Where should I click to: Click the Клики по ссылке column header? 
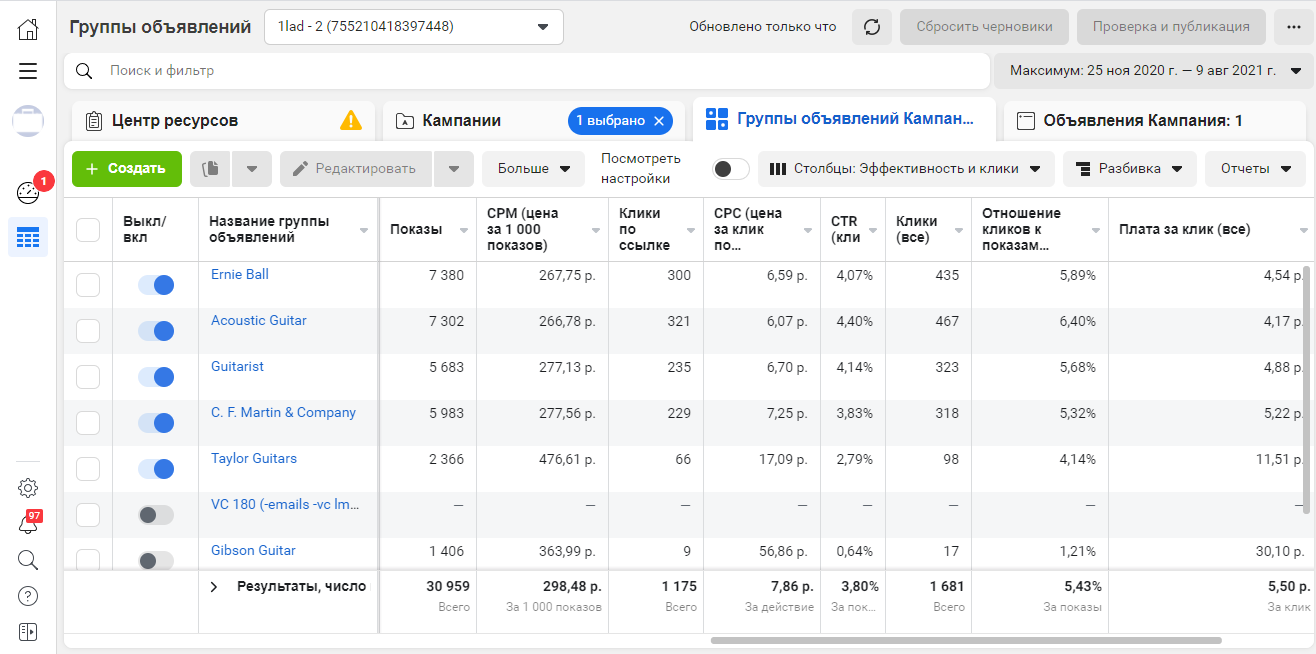pos(655,230)
